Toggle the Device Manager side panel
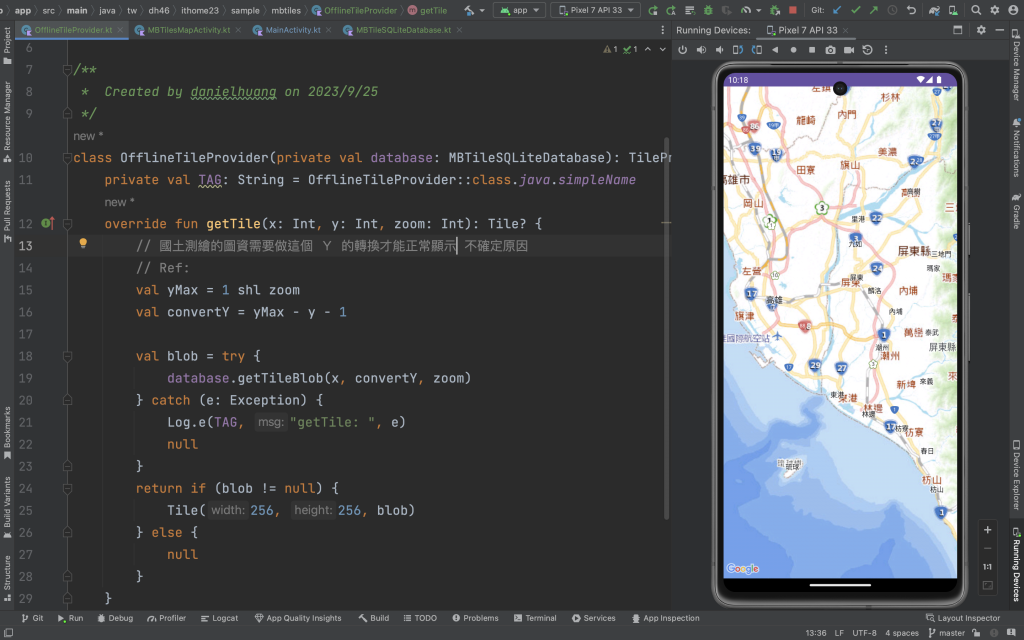Image resolution: width=1024 pixels, height=640 pixels. click(x=1016, y=65)
